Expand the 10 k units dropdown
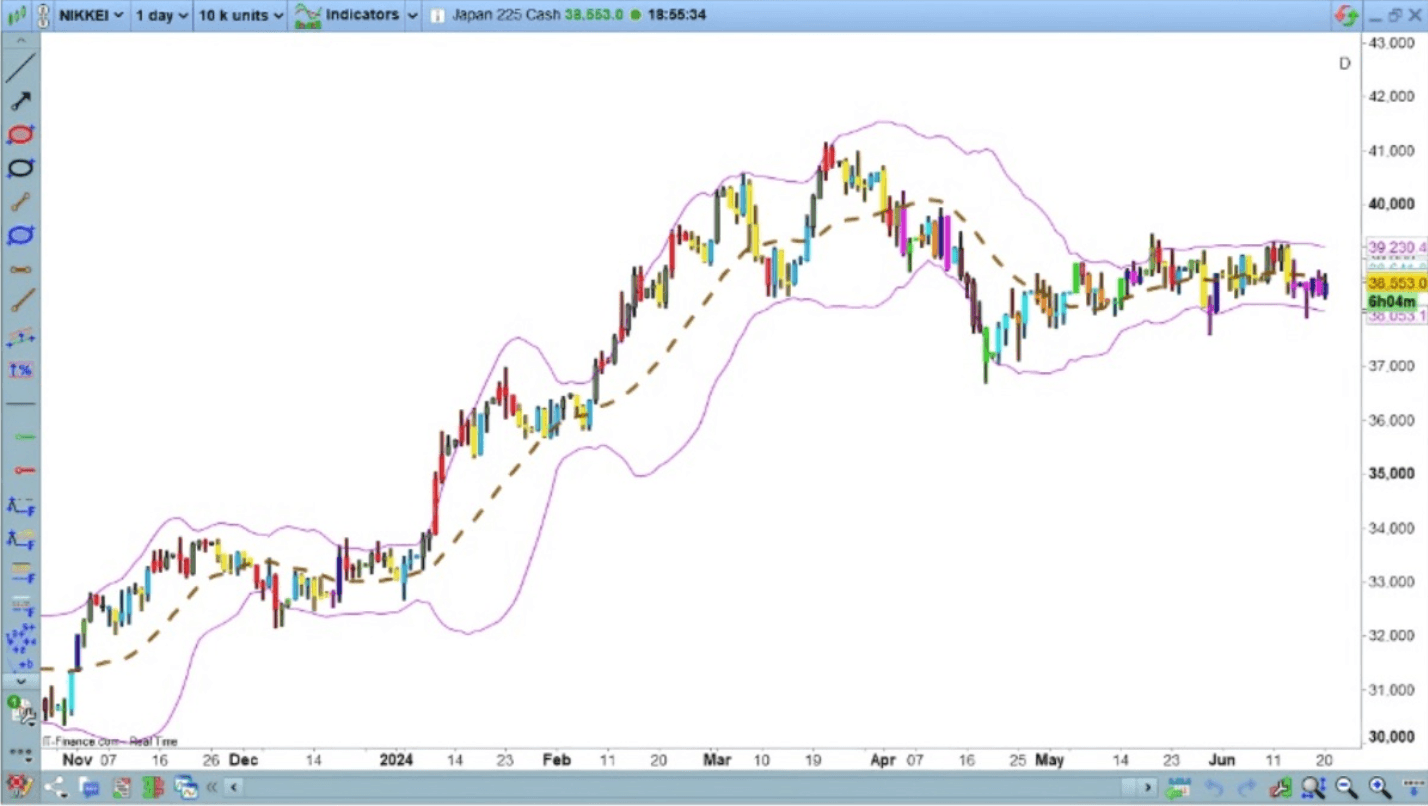 click(x=238, y=15)
